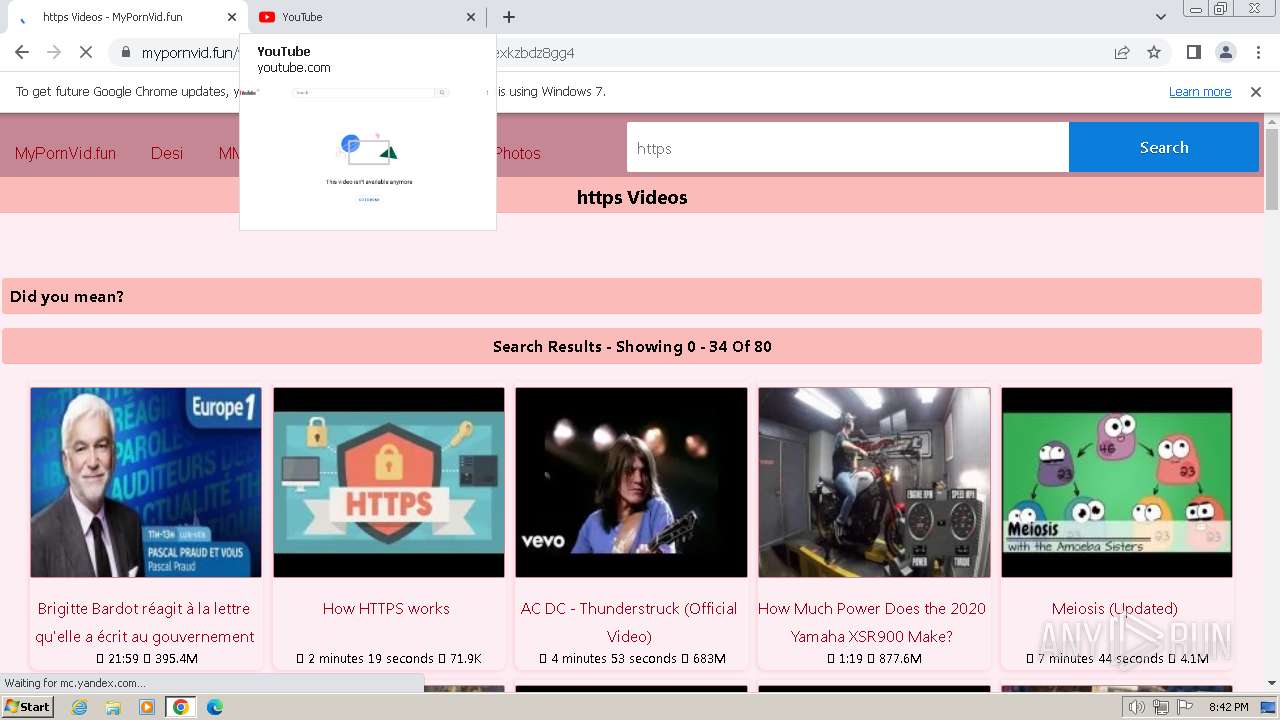Open Microsoft Edge from the taskbar
The image size is (1280, 720).
215,707
